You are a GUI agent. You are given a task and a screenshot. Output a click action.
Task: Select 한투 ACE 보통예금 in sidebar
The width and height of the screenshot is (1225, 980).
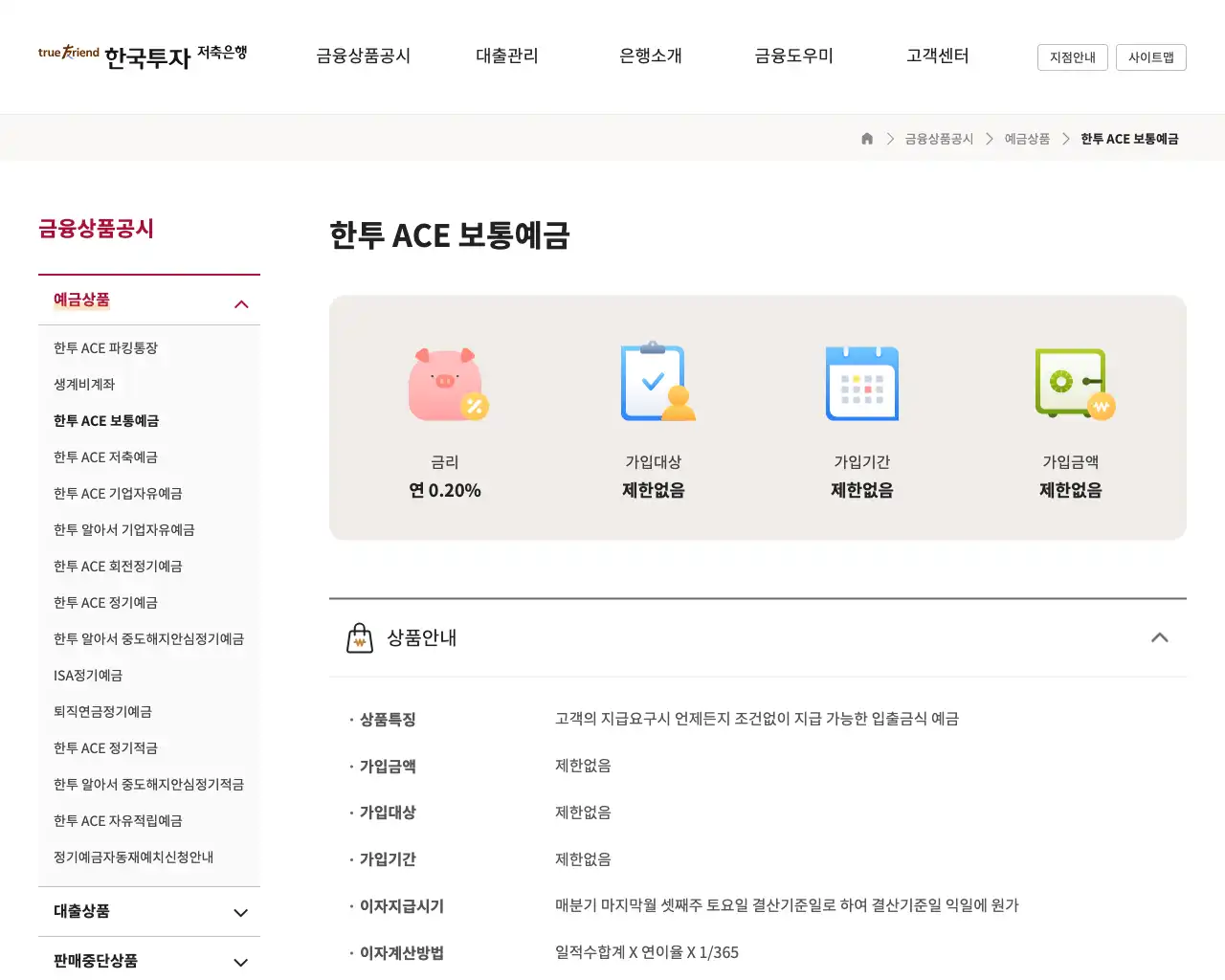coord(106,421)
